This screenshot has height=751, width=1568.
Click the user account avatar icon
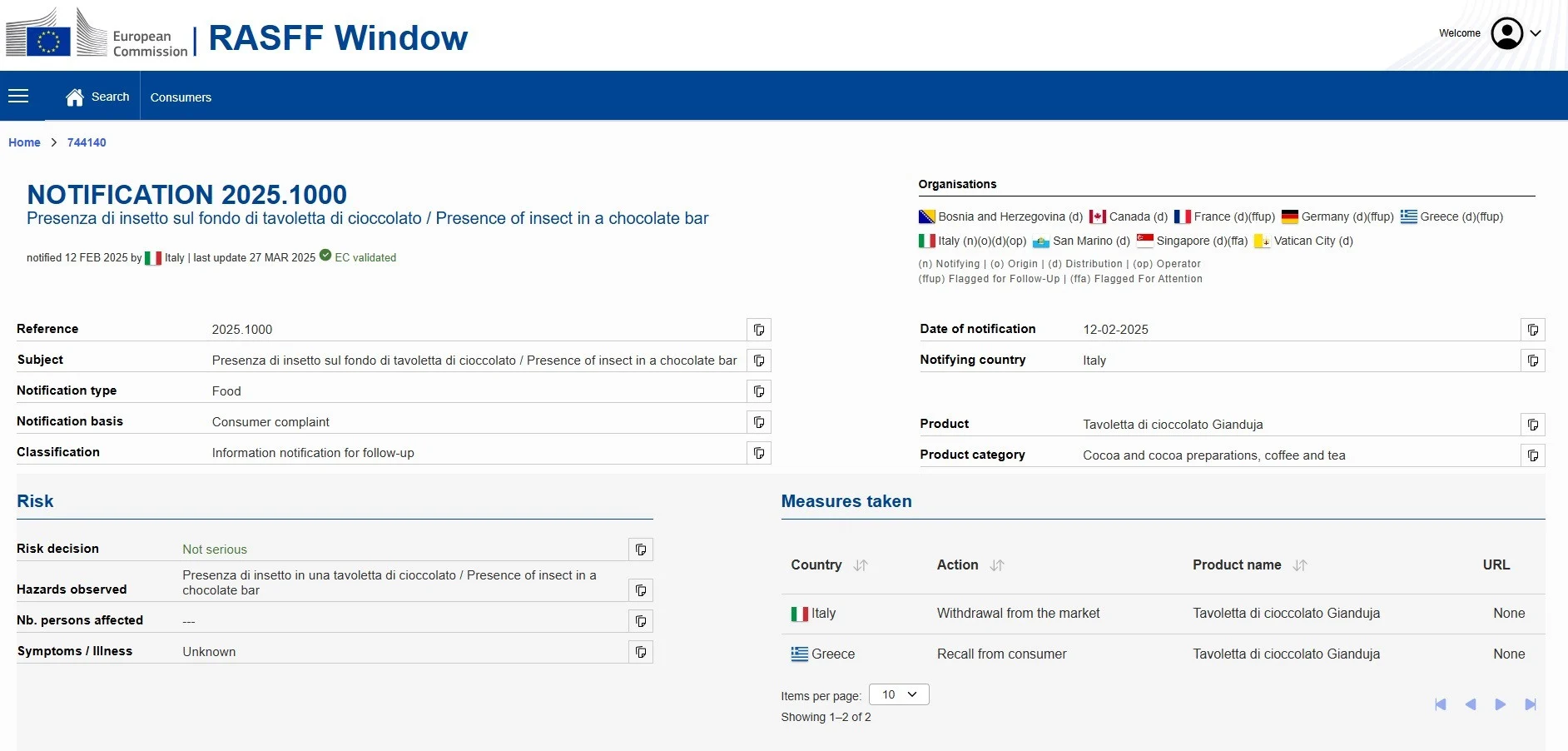click(1506, 33)
